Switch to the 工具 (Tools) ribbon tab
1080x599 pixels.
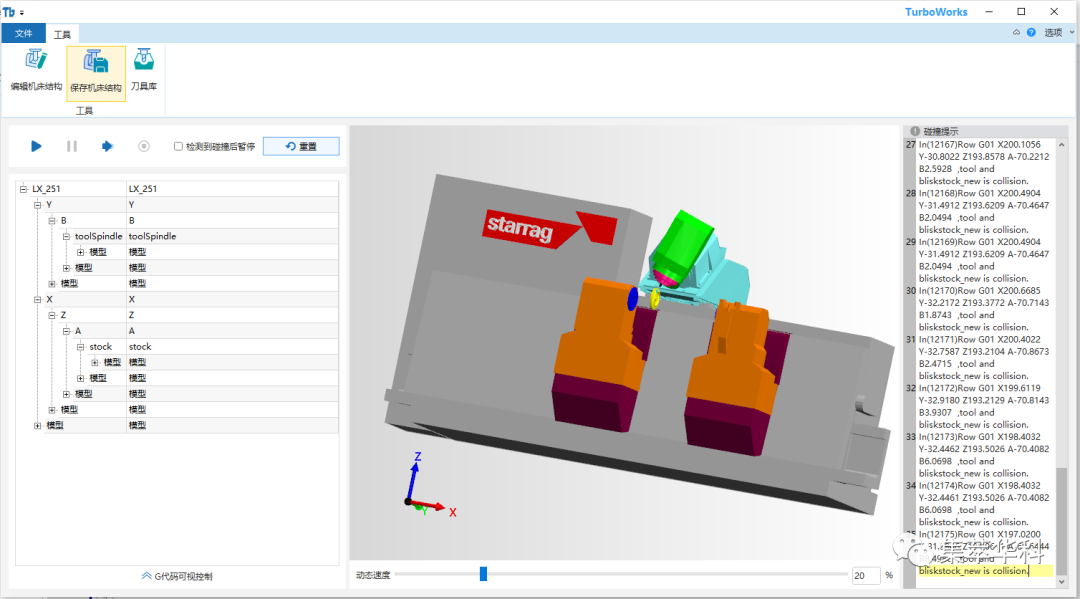coord(62,33)
